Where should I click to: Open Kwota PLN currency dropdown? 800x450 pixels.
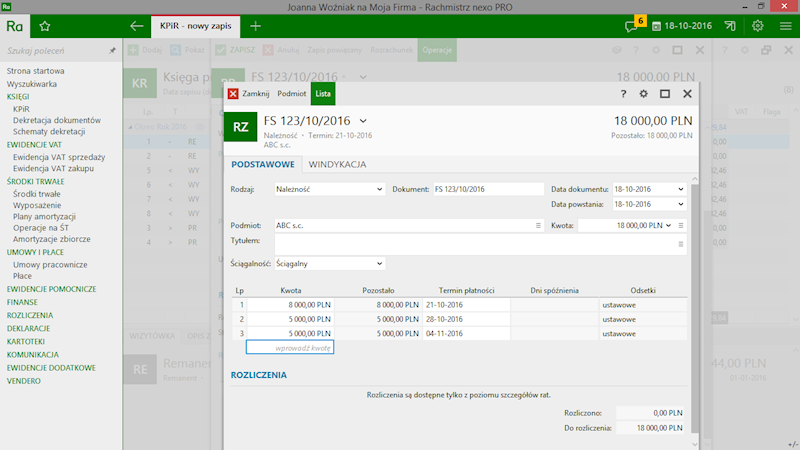tap(668, 226)
